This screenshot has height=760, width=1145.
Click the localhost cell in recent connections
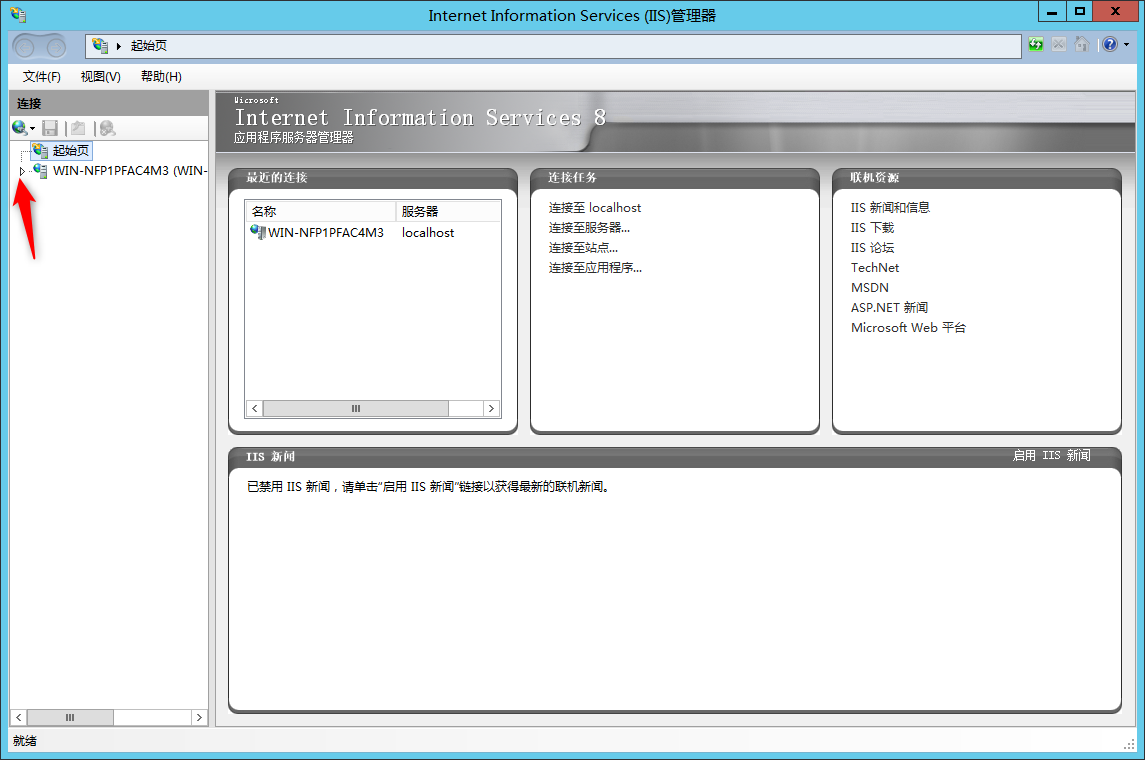pyautogui.click(x=428, y=233)
